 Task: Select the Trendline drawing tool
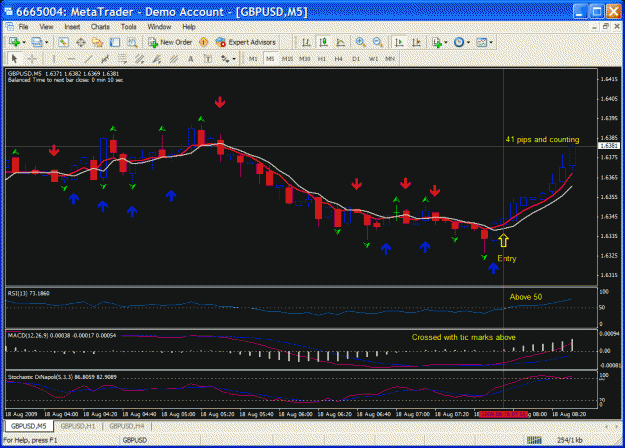coord(88,59)
